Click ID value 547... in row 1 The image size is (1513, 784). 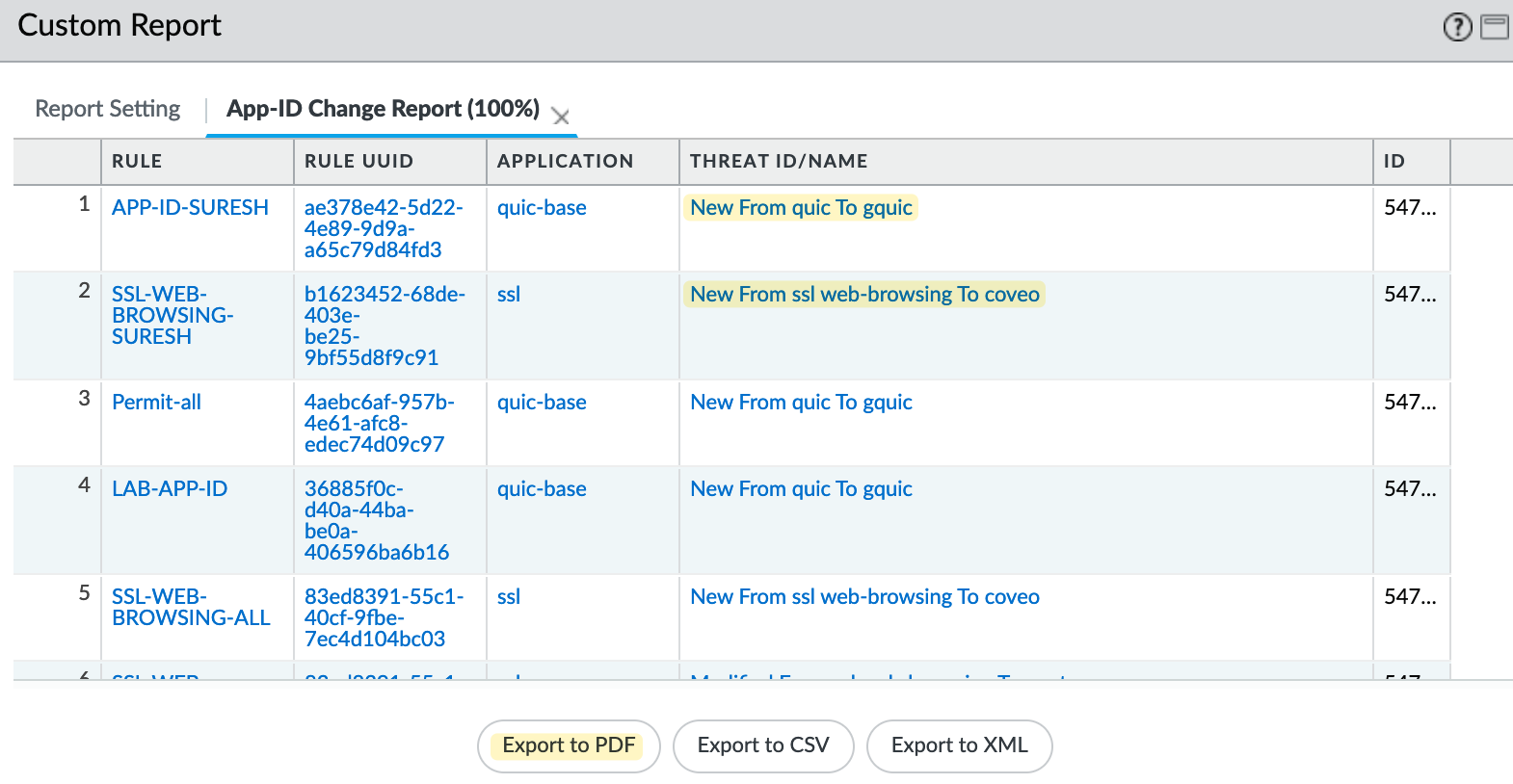(1410, 208)
